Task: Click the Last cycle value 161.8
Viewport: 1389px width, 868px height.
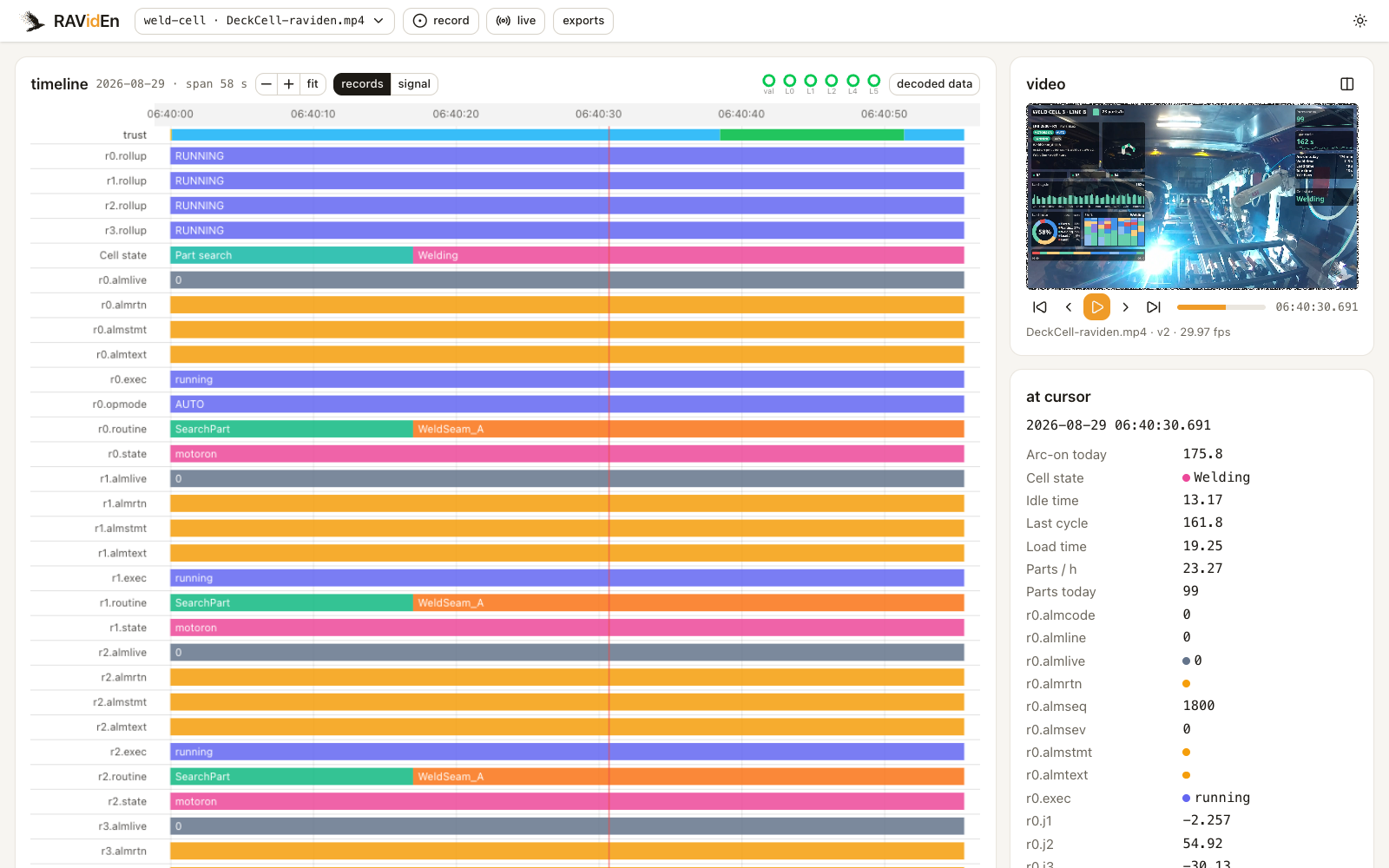Action: point(1202,523)
